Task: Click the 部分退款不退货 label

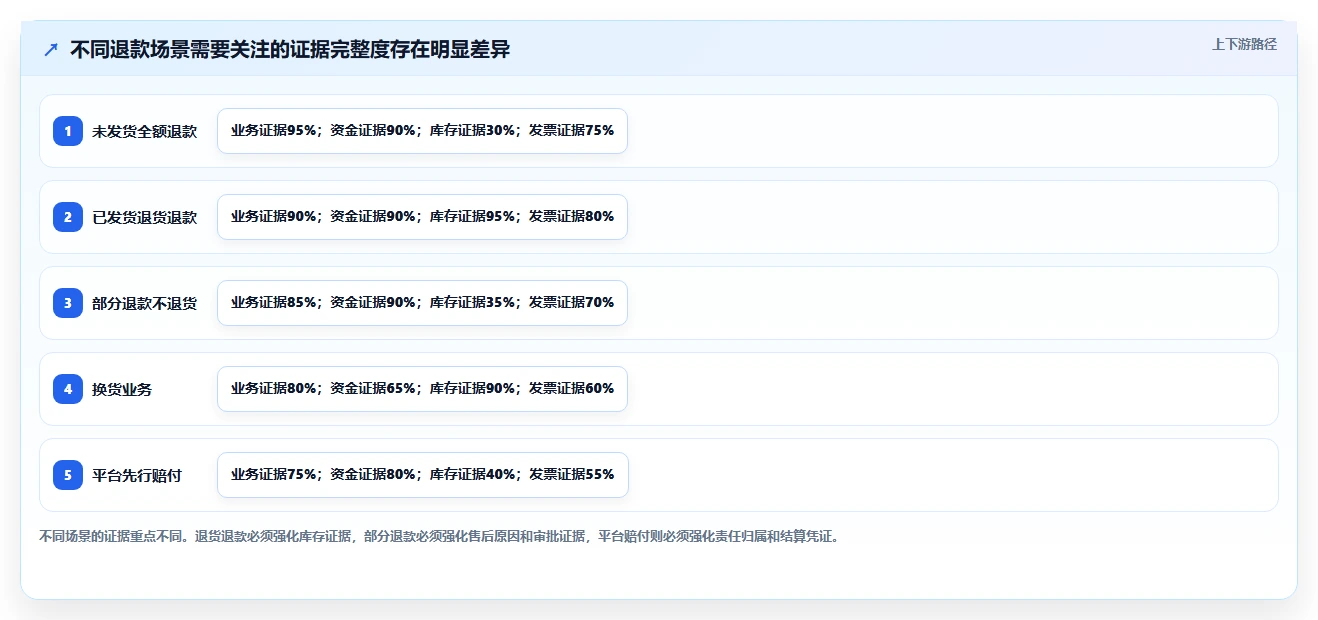Action: [x=145, y=303]
